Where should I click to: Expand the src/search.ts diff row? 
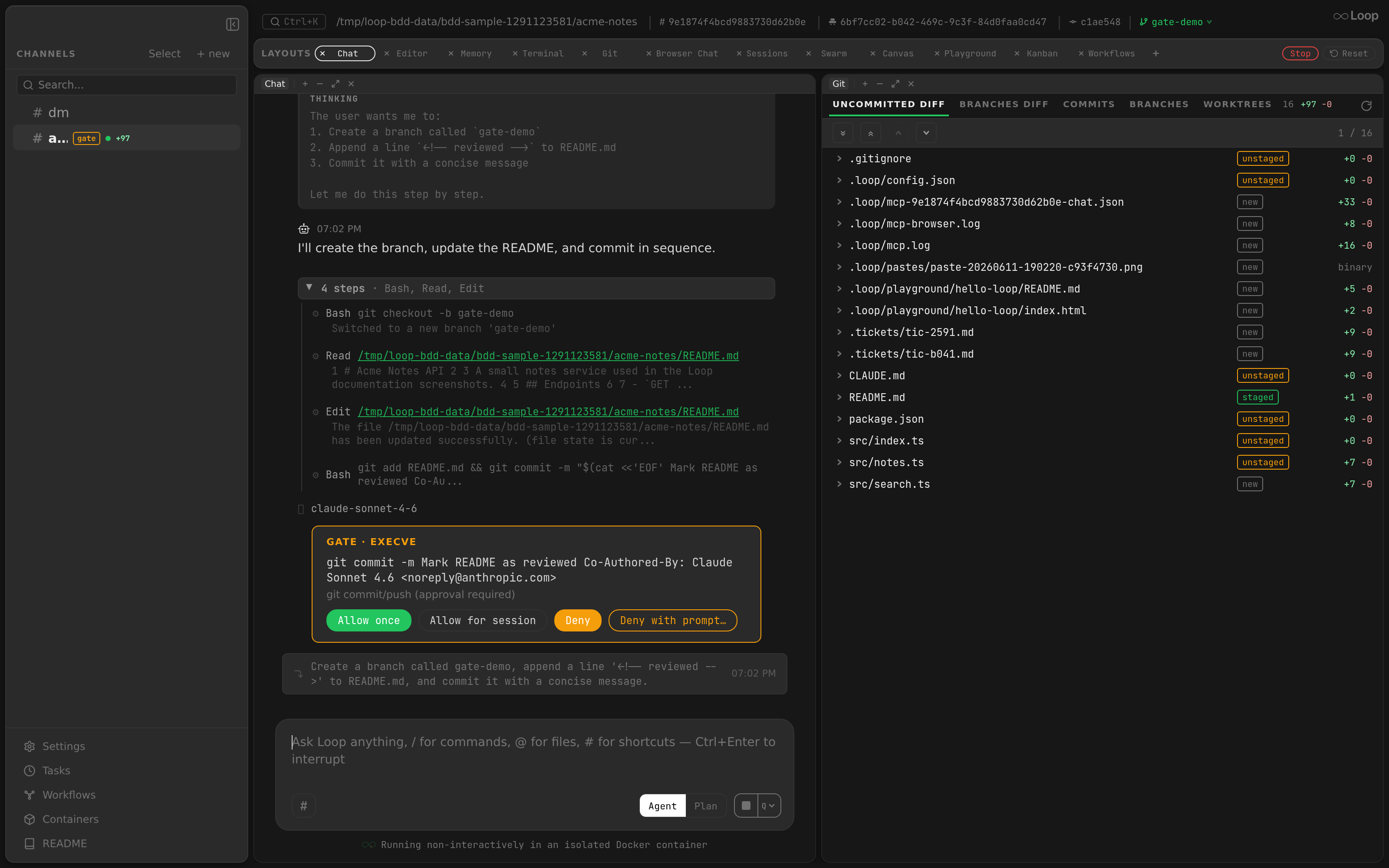(1103, 484)
